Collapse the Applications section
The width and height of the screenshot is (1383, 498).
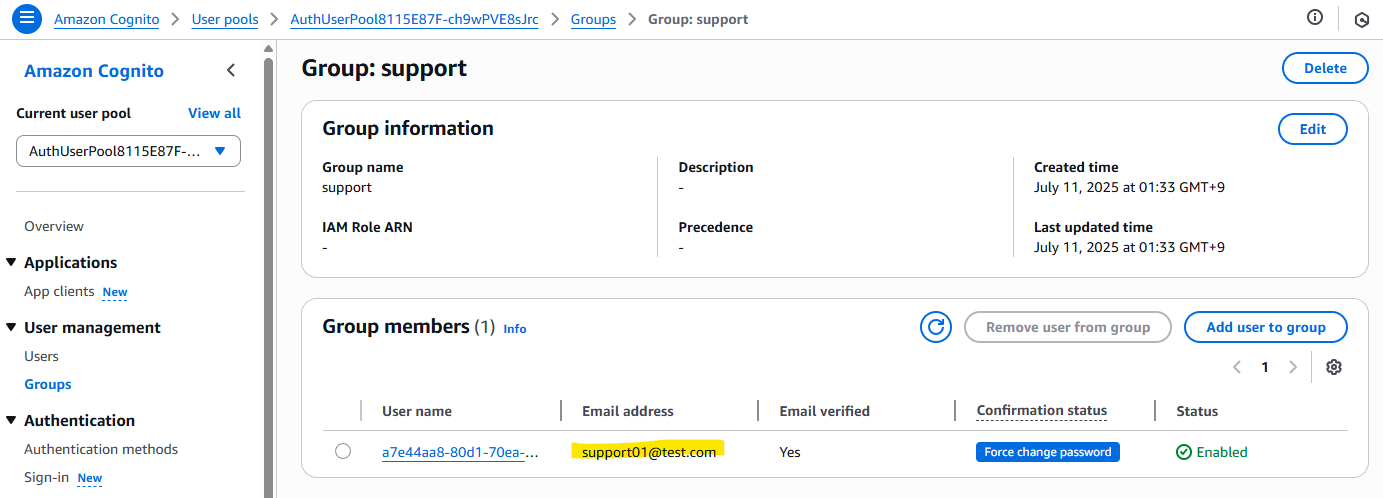tap(12, 262)
